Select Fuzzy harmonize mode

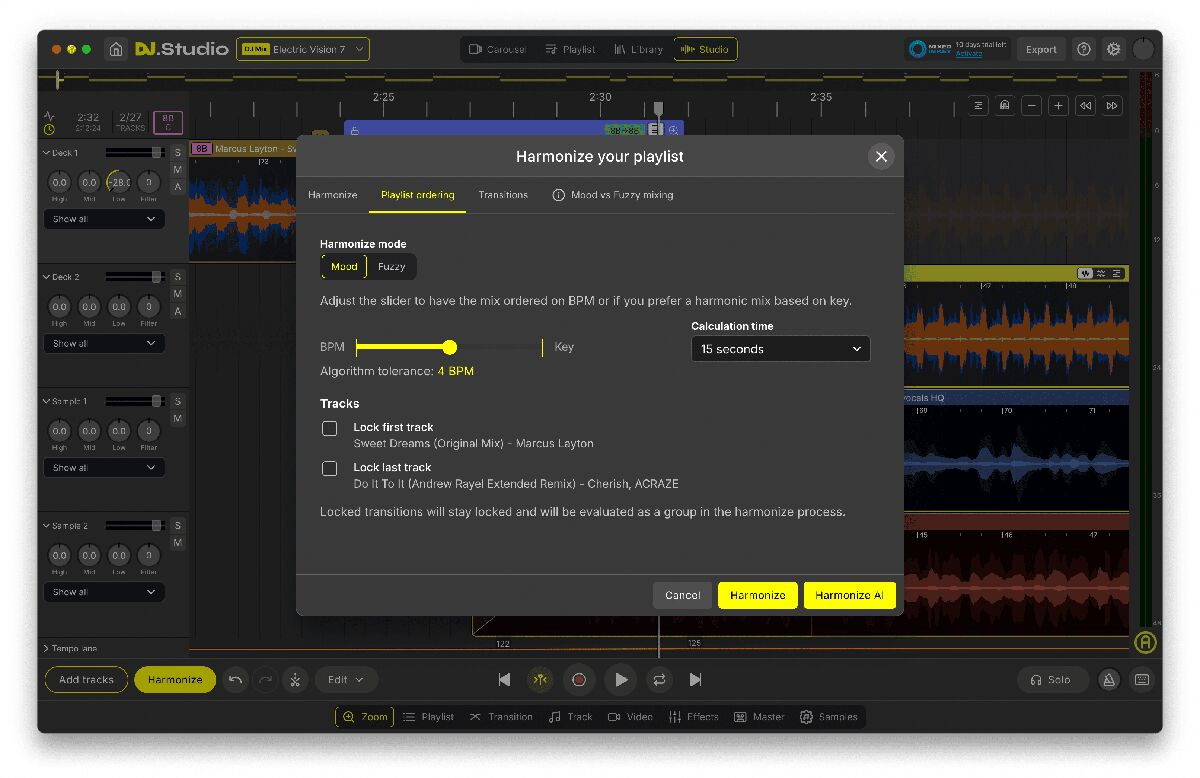point(391,267)
